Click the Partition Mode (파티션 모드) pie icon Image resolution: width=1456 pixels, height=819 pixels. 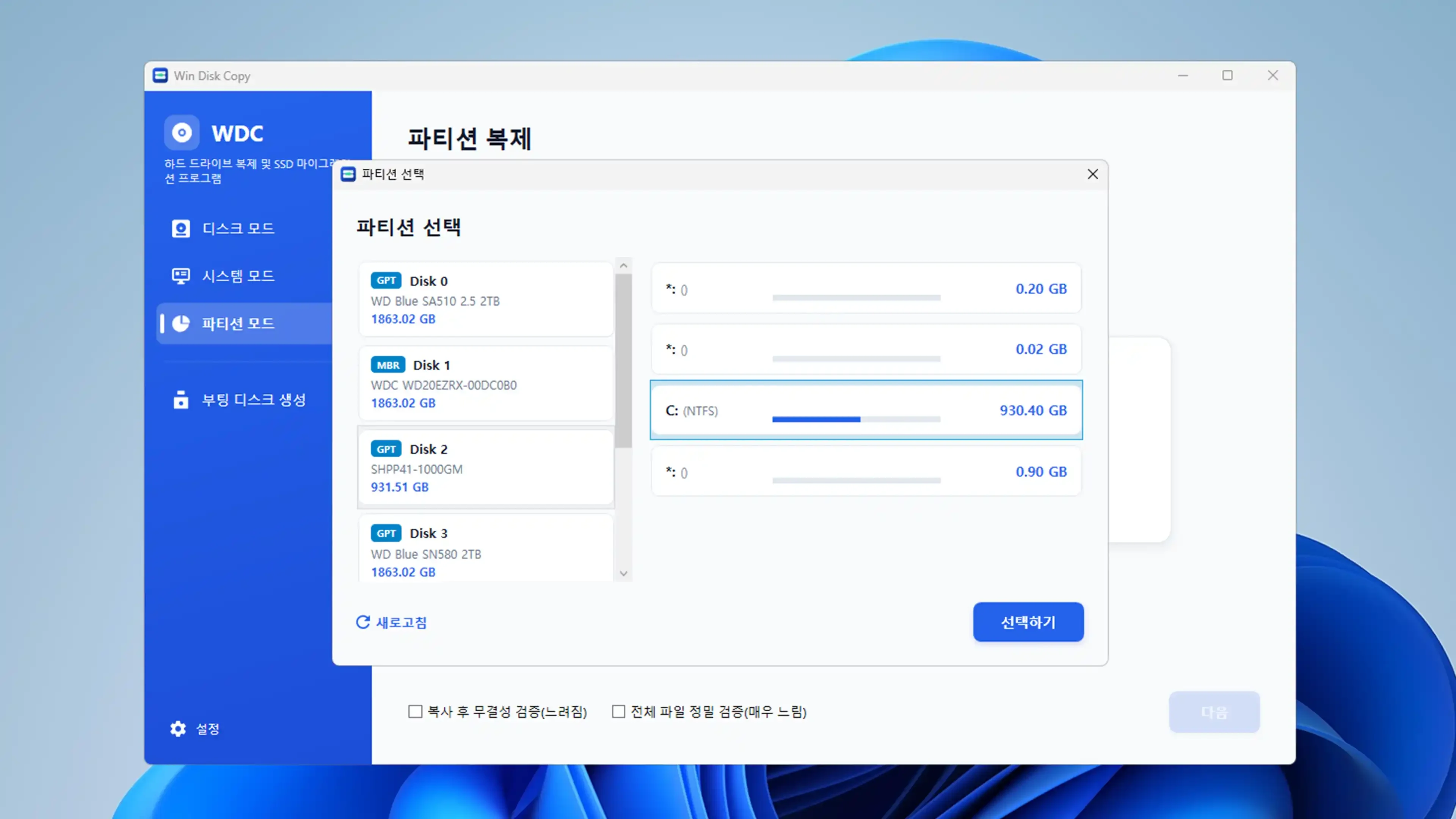tap(181, 323)
